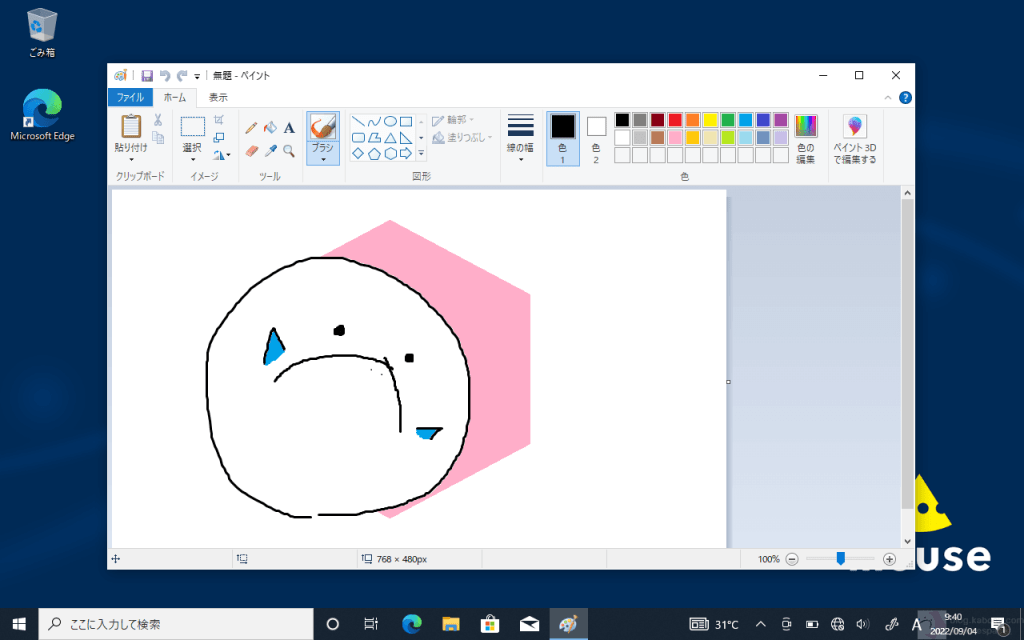Select the Magnifier tool
1024x640 pixels.
click(x=289, y=151)
